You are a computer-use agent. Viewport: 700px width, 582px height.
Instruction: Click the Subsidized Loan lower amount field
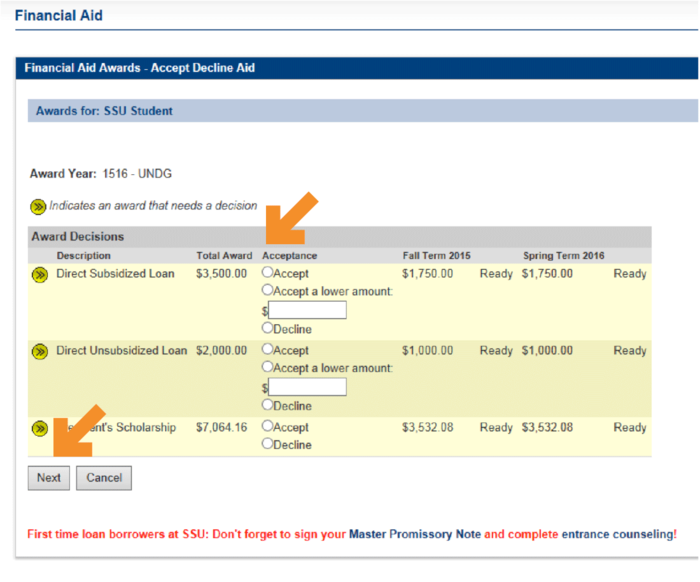[x=307, y=310]
